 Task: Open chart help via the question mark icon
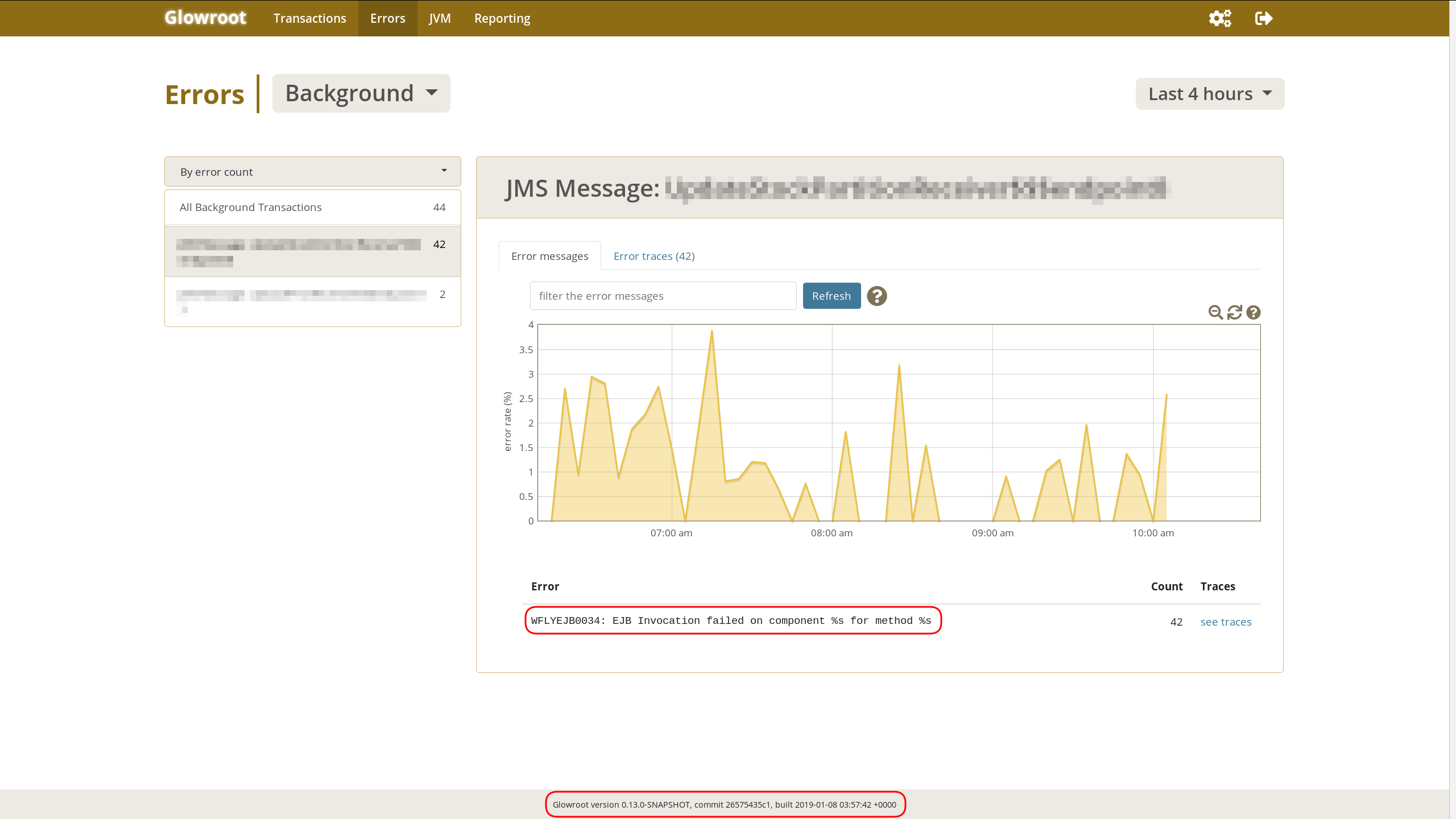click(x=1253, y=312)
